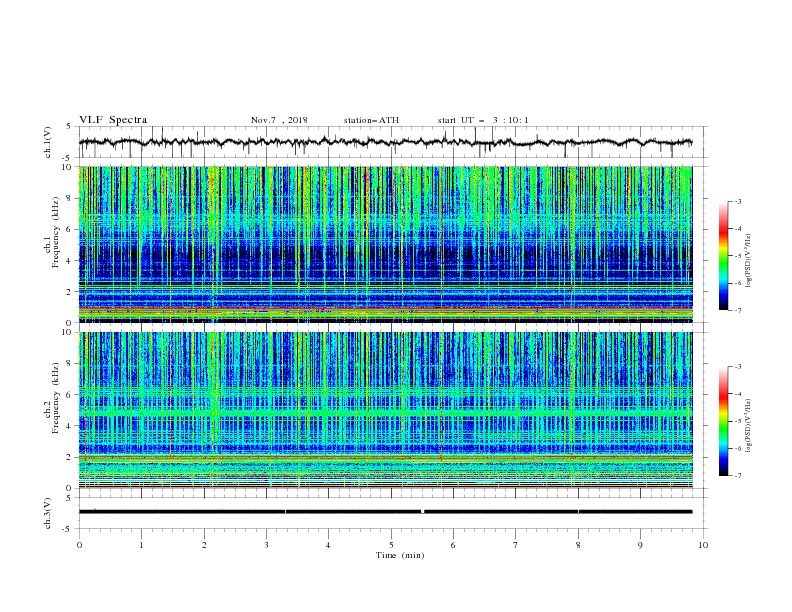Click the ch.1 colorbar "log(PSD)(V²/Hz)" label
Image resolution: width=792 pixels, height=612 pixels.
(x=748, y=261)
